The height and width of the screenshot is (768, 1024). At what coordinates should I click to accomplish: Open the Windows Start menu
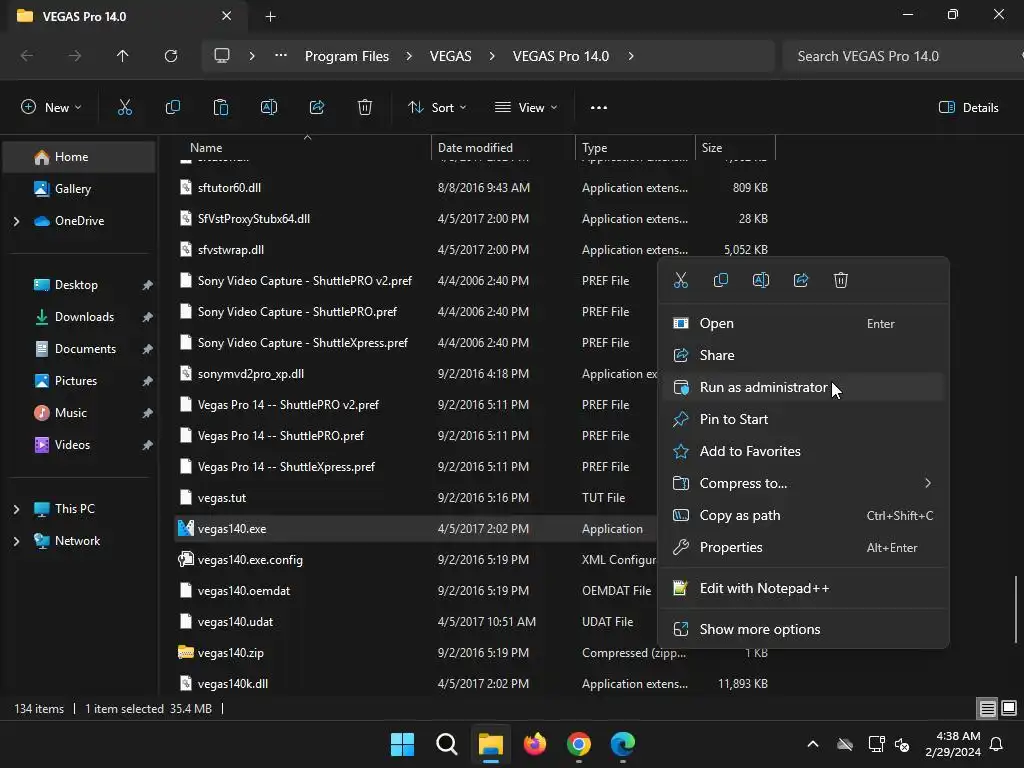click(402, 744)
